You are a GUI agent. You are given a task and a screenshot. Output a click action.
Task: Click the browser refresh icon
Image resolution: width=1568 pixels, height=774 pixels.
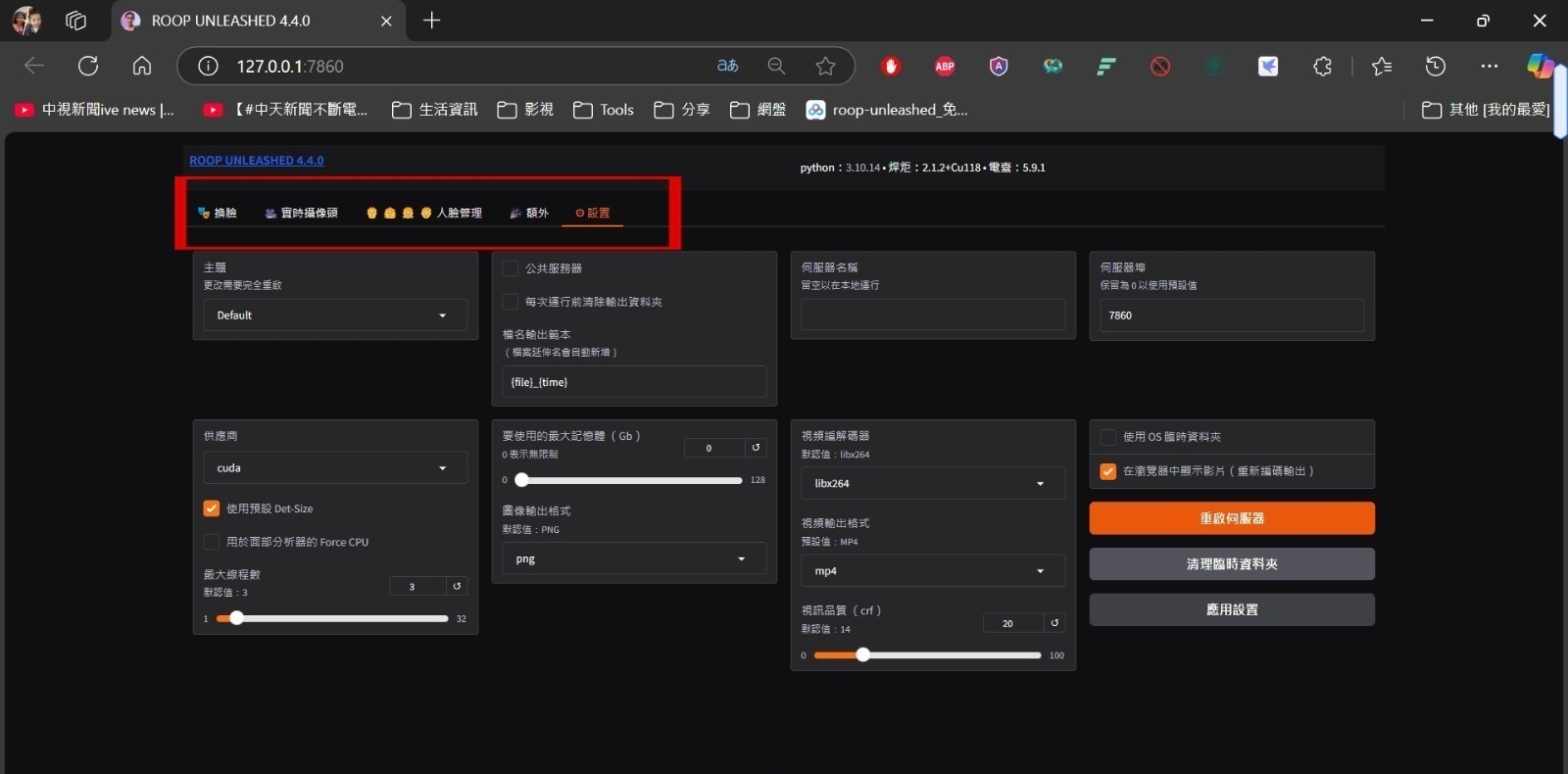pos(88,66)
